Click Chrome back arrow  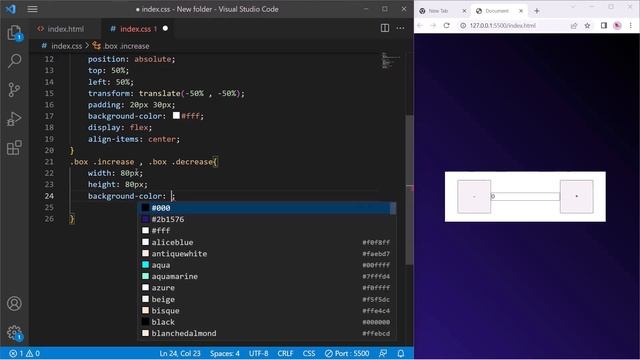(420, 26)
